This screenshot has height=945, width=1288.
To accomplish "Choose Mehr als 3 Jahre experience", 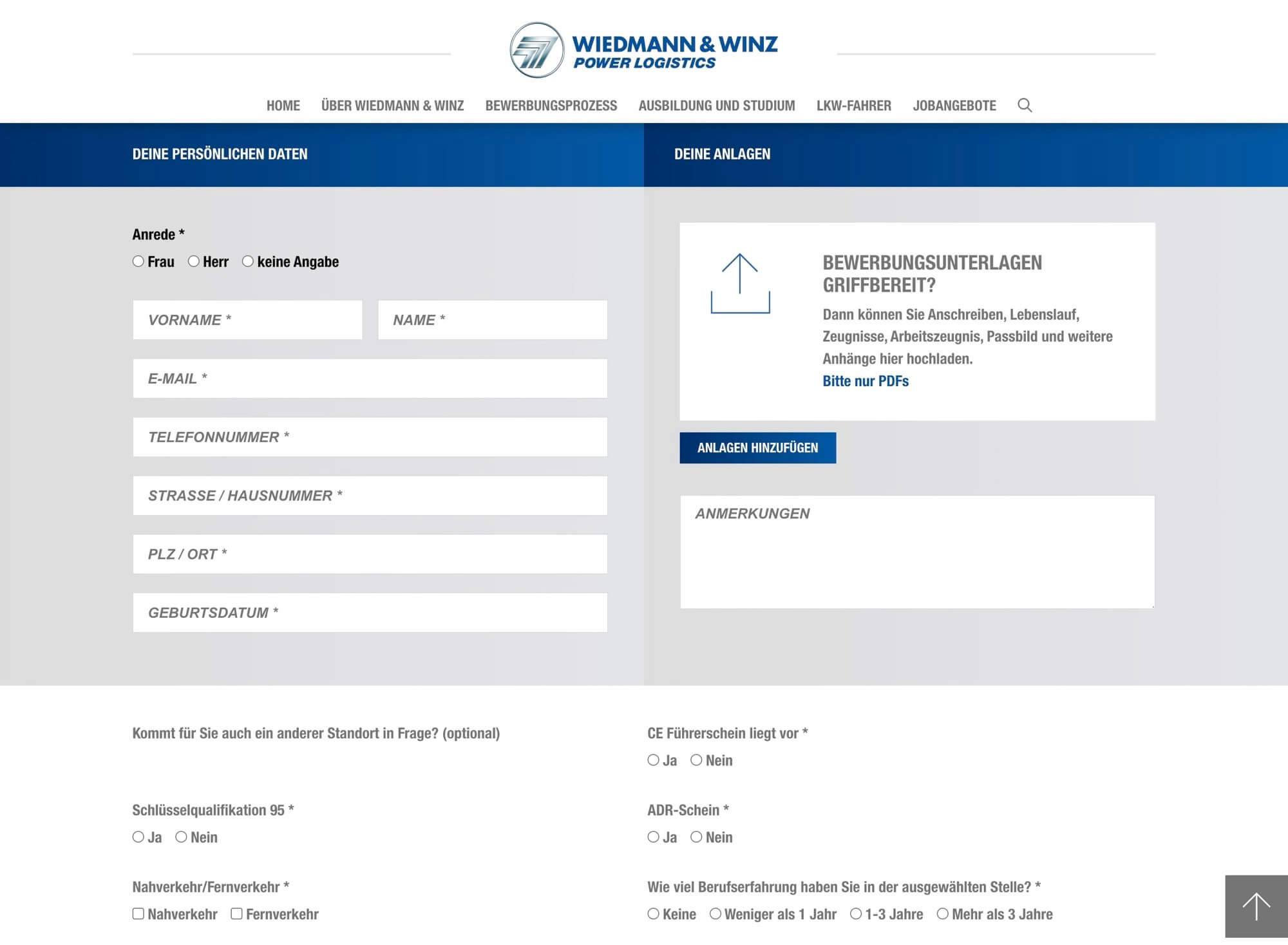I will [943, 914].
